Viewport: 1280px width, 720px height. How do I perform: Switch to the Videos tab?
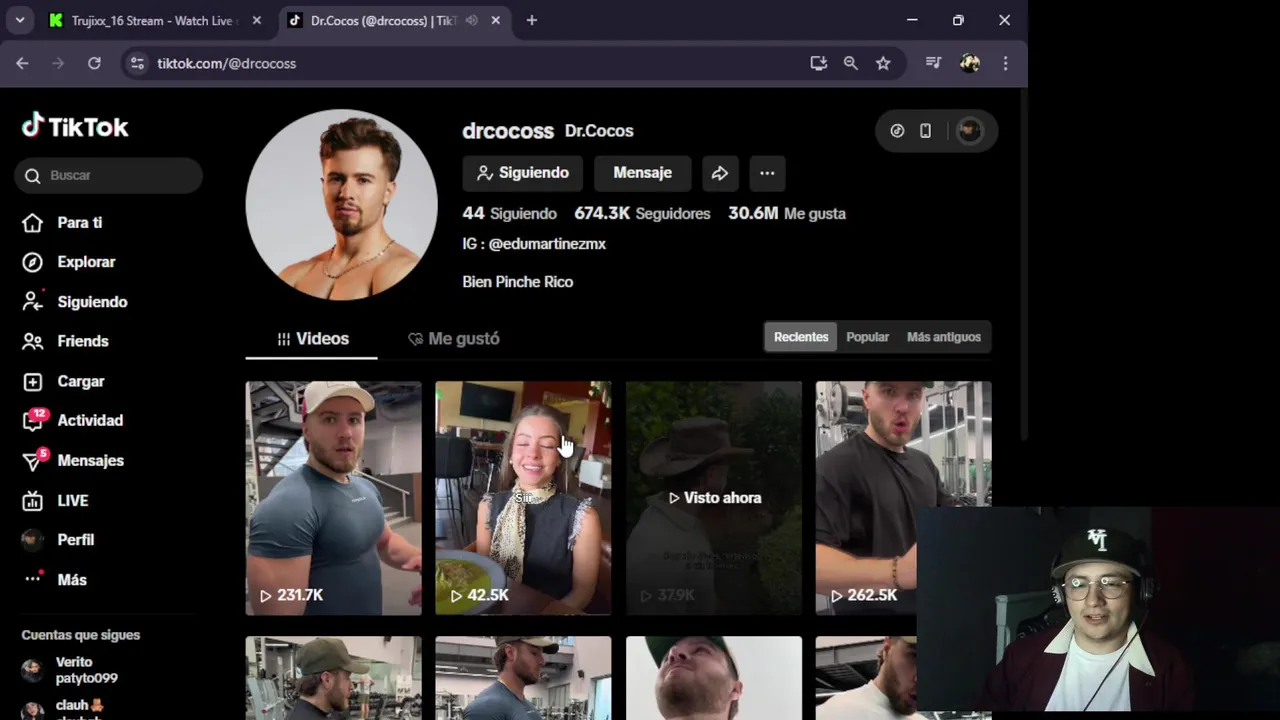(312, 339)
